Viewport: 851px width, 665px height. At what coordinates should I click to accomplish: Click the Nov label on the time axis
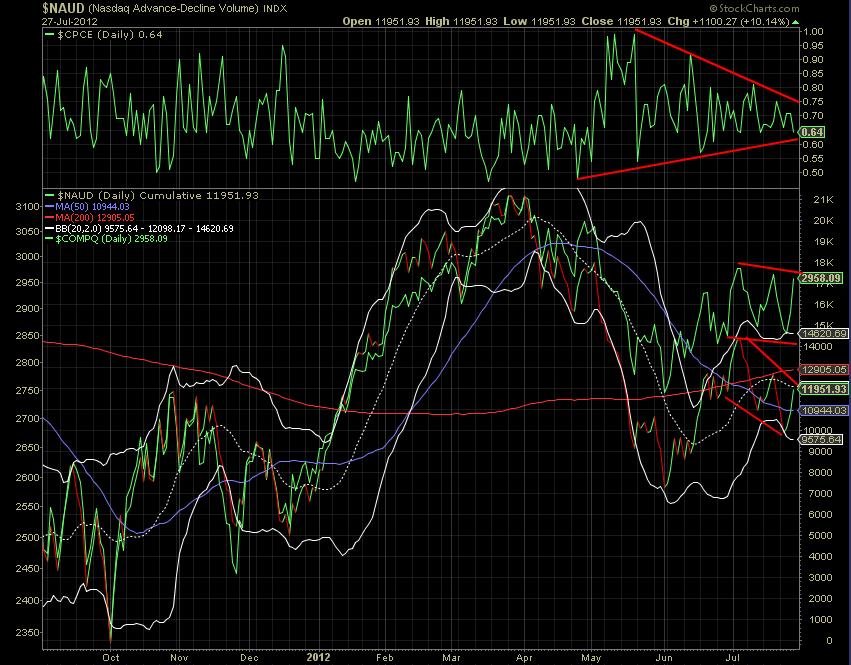pos(180,657)
